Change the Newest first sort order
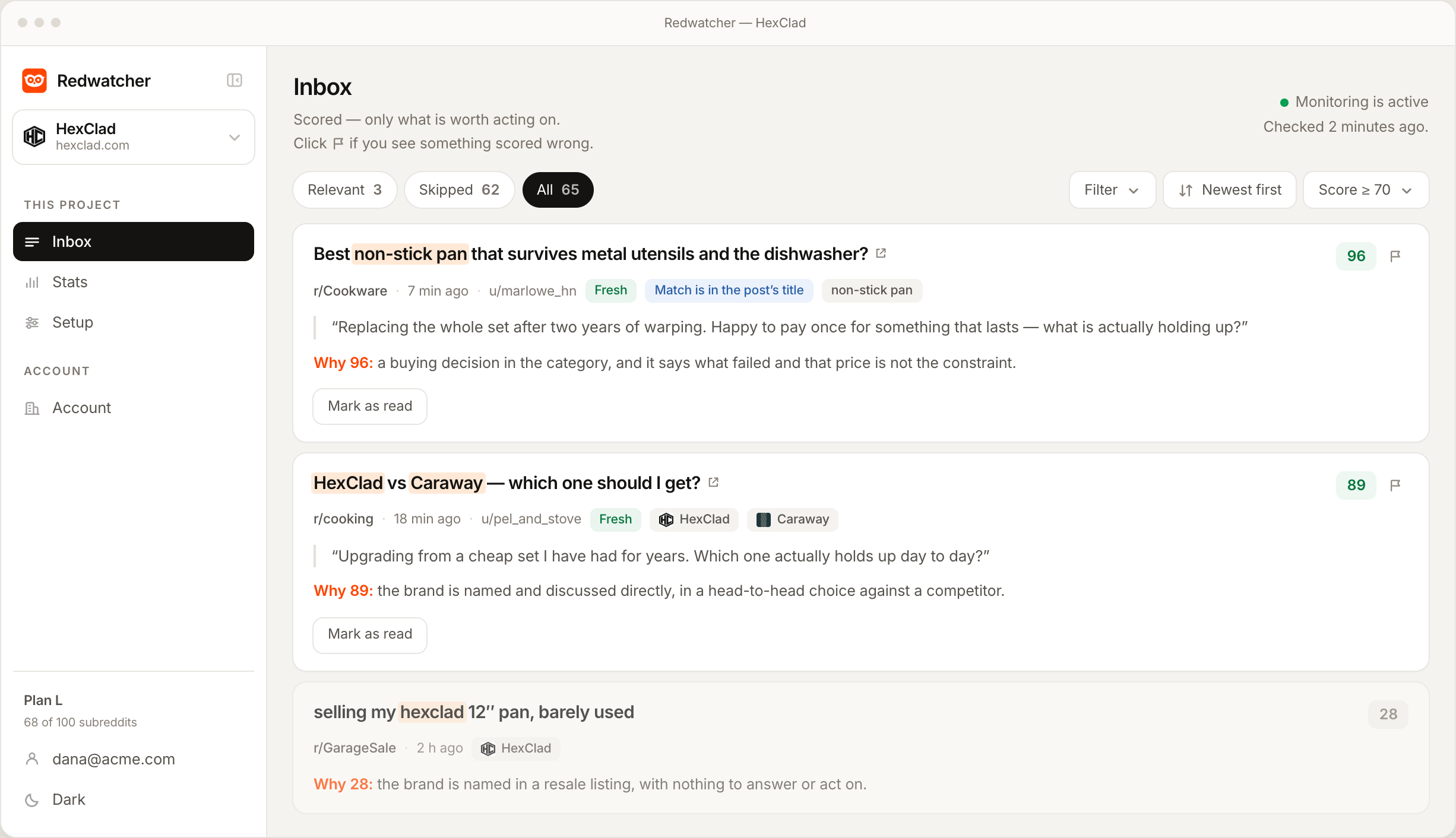Viewport: 1456px width, 838px height. coord(1229,190)
